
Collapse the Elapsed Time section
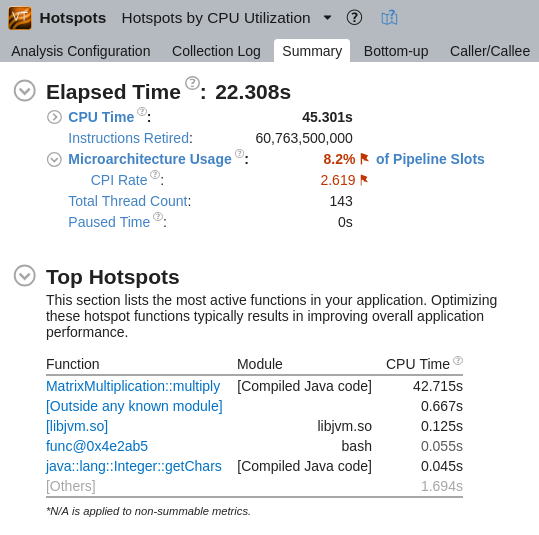pyautogui.click(x=25, y=91)
